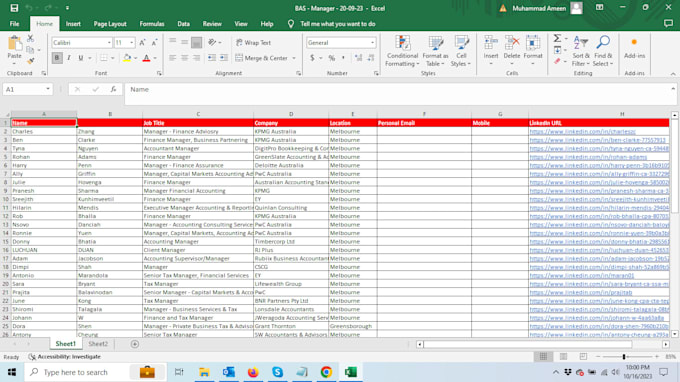Open the Add-ins button
The width and height of the screenshot is (680, 382).
coord(634,48)
